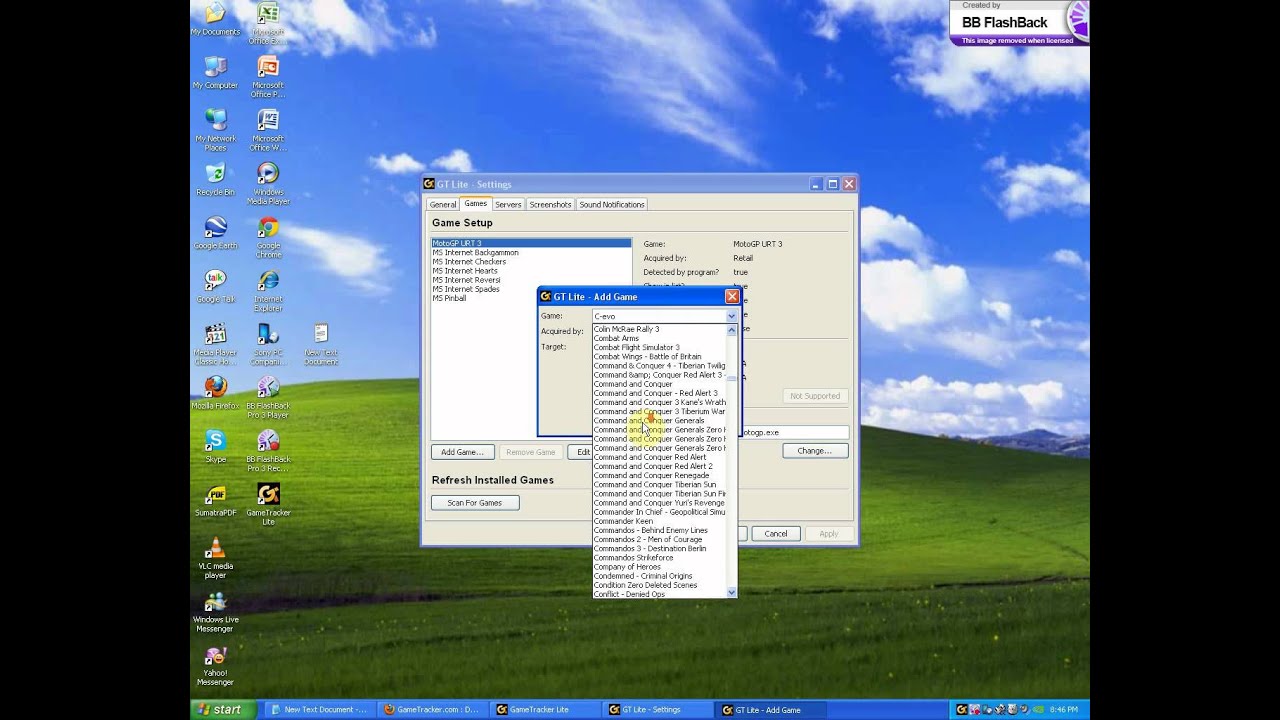Choose Commander Keen option
The image size is (1280, 720).
(660, 521)
